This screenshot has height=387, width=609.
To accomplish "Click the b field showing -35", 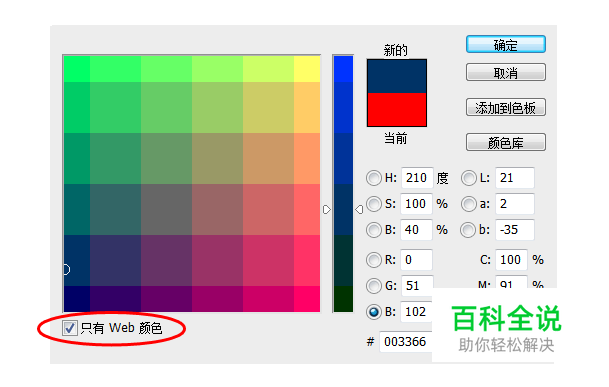I will click(515, 230).
